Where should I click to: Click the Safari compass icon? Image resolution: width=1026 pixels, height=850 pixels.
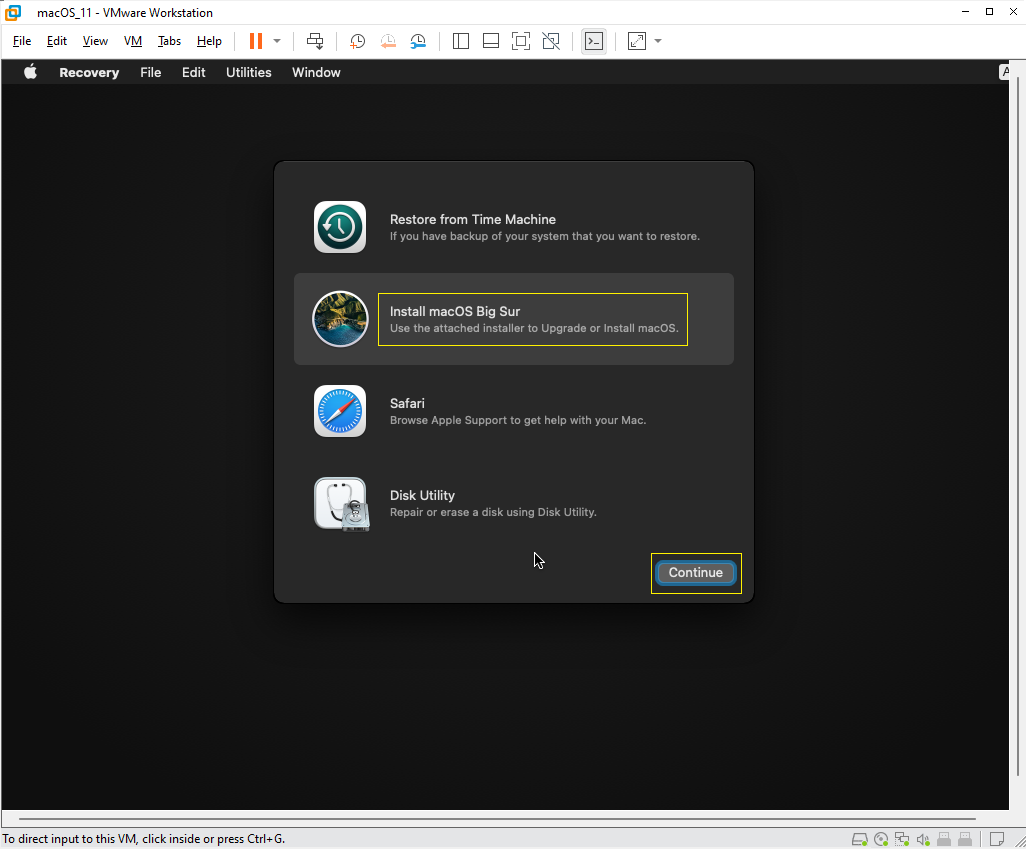coord(340,411)
